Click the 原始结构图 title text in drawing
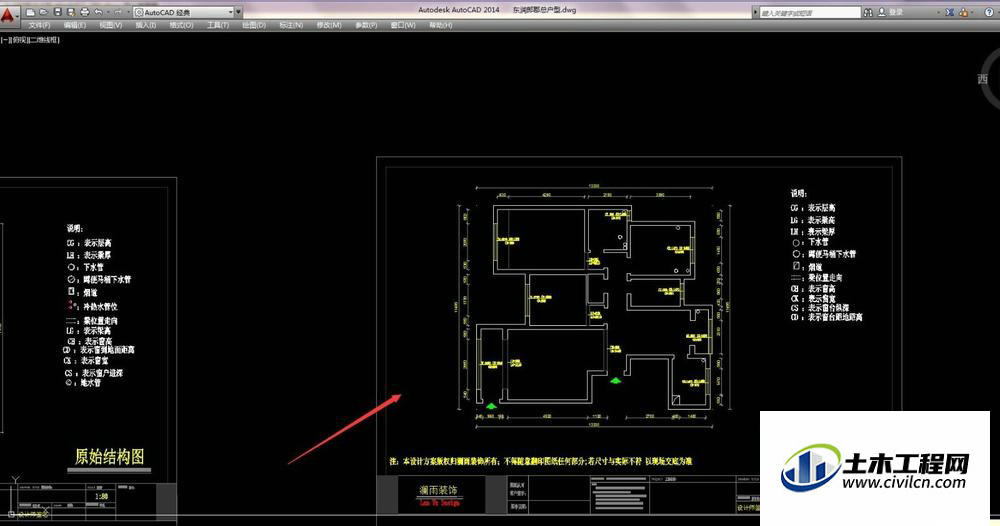The width and height of the screenshot is (1000, 526). click(109, 457)
